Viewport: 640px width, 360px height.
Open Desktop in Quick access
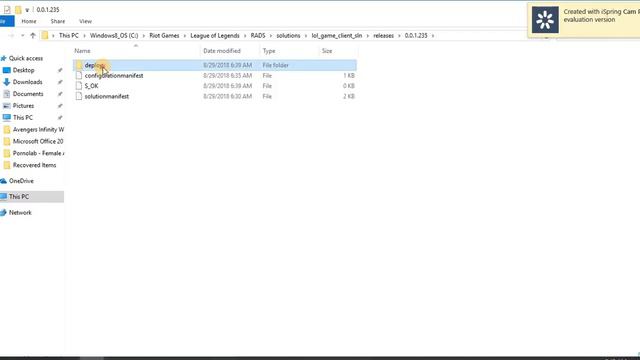click(24, 70)
